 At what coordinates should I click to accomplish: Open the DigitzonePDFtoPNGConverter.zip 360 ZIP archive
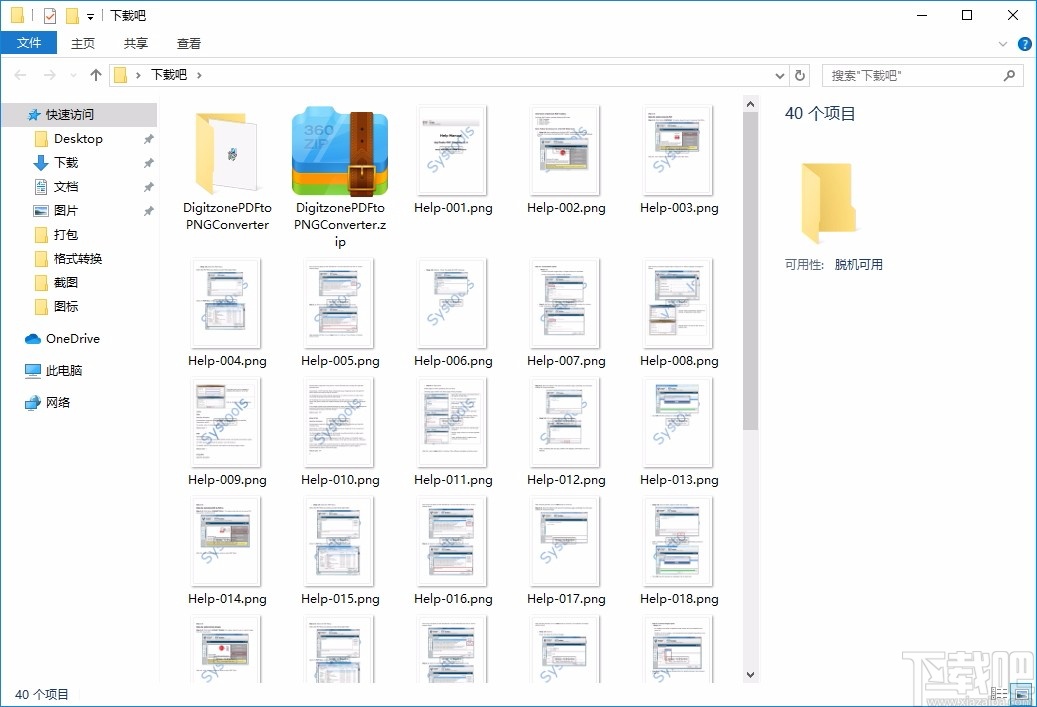click(339, 152)
